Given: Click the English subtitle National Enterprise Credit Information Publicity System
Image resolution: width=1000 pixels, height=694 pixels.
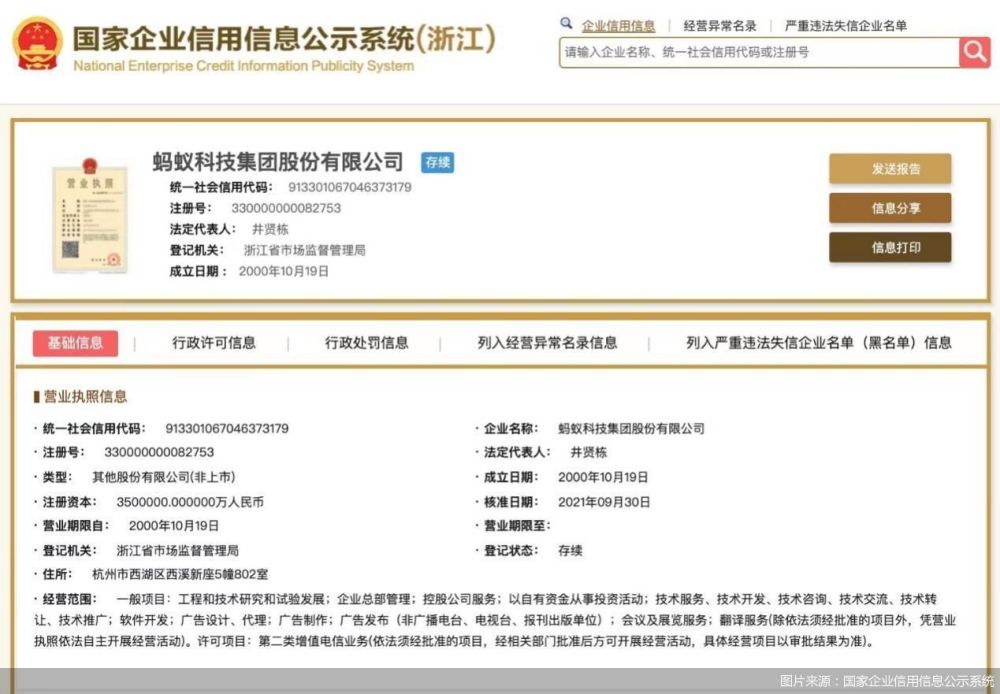Looking at the screenshot, I should pos(244,66).
